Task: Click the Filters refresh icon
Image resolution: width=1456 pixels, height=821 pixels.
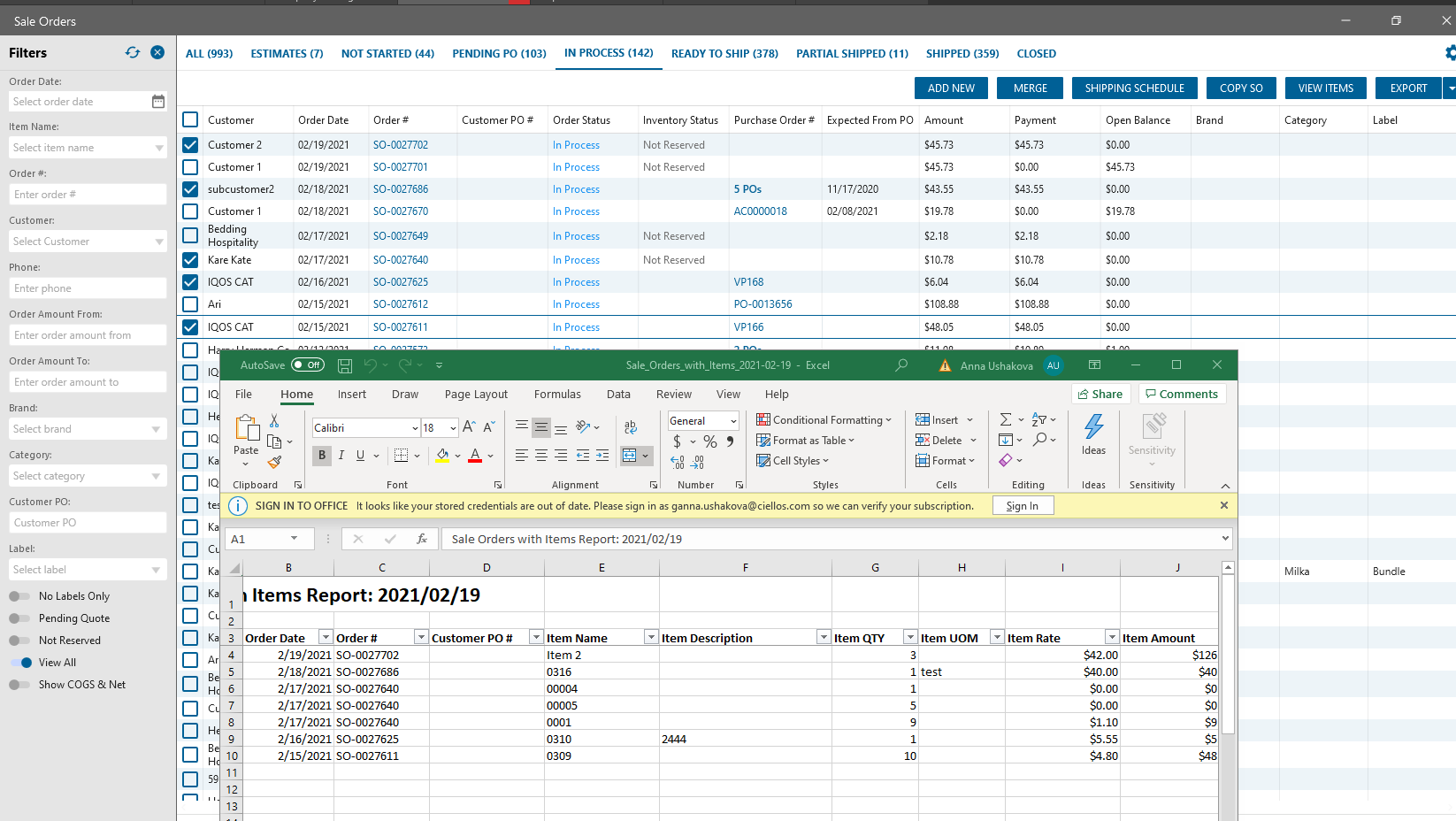Action: pyautogui.click(x=133, y=53)
